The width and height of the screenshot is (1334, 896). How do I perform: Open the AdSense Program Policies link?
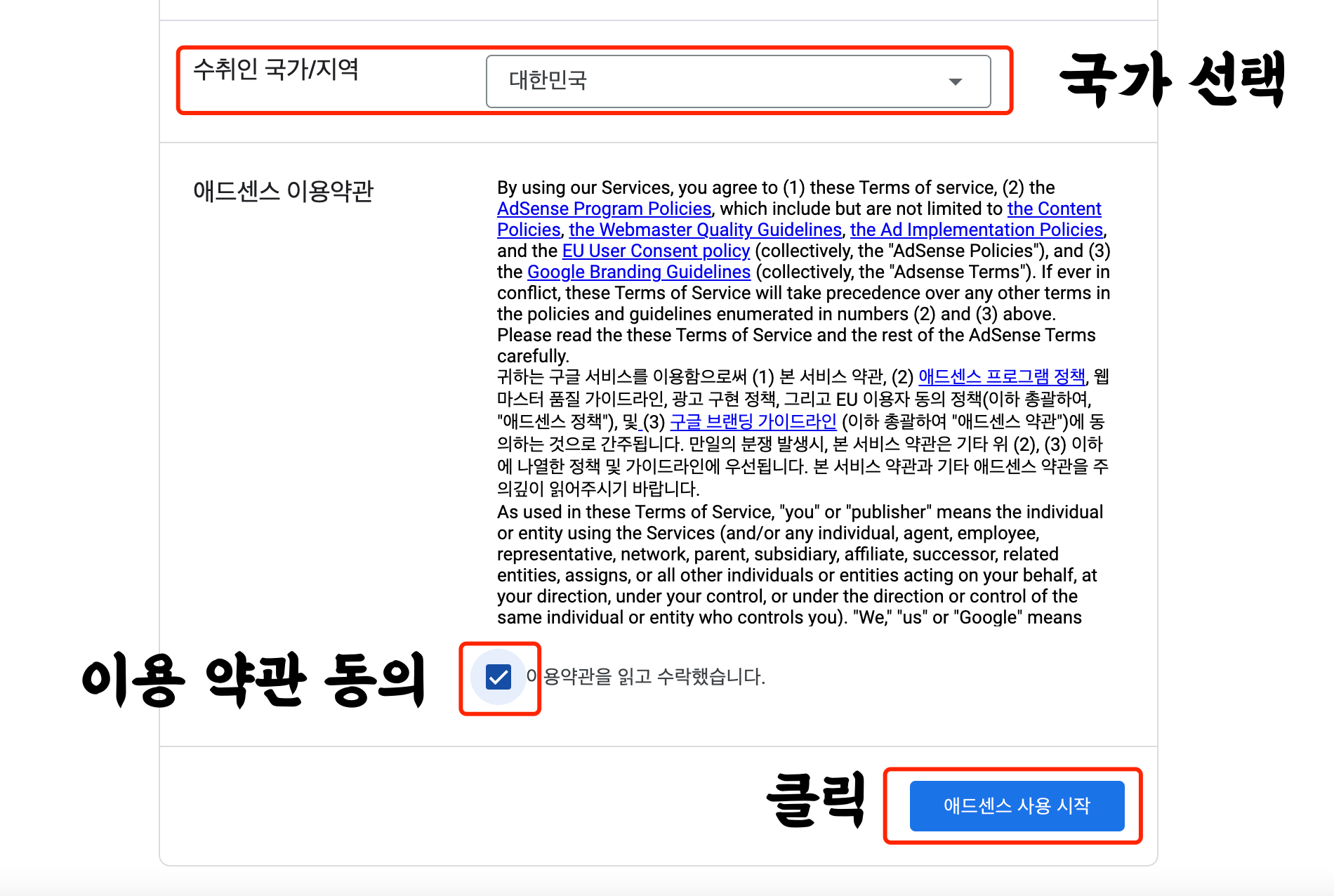[604, 209]
